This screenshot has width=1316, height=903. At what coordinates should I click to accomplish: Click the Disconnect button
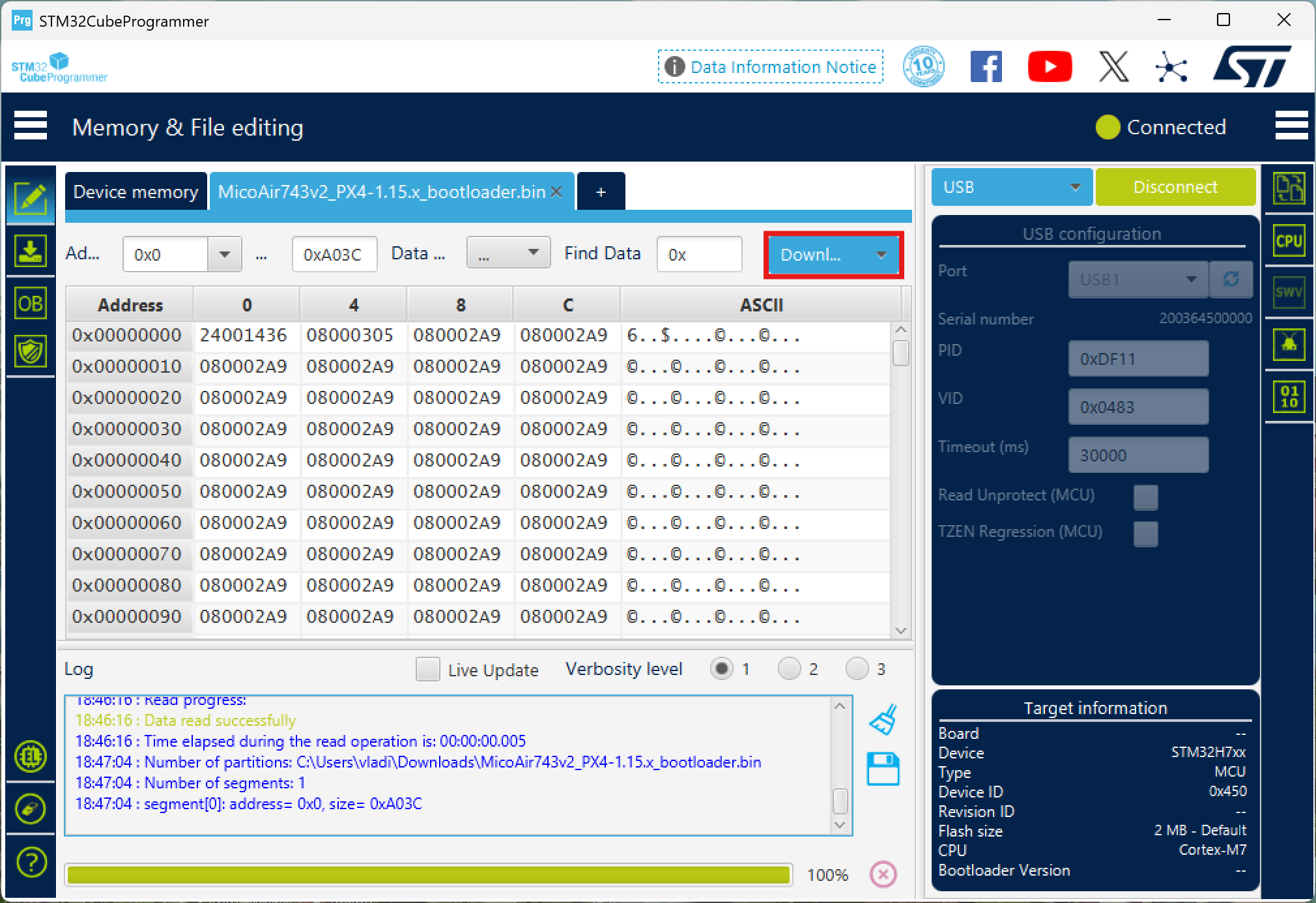(1175, 188)
